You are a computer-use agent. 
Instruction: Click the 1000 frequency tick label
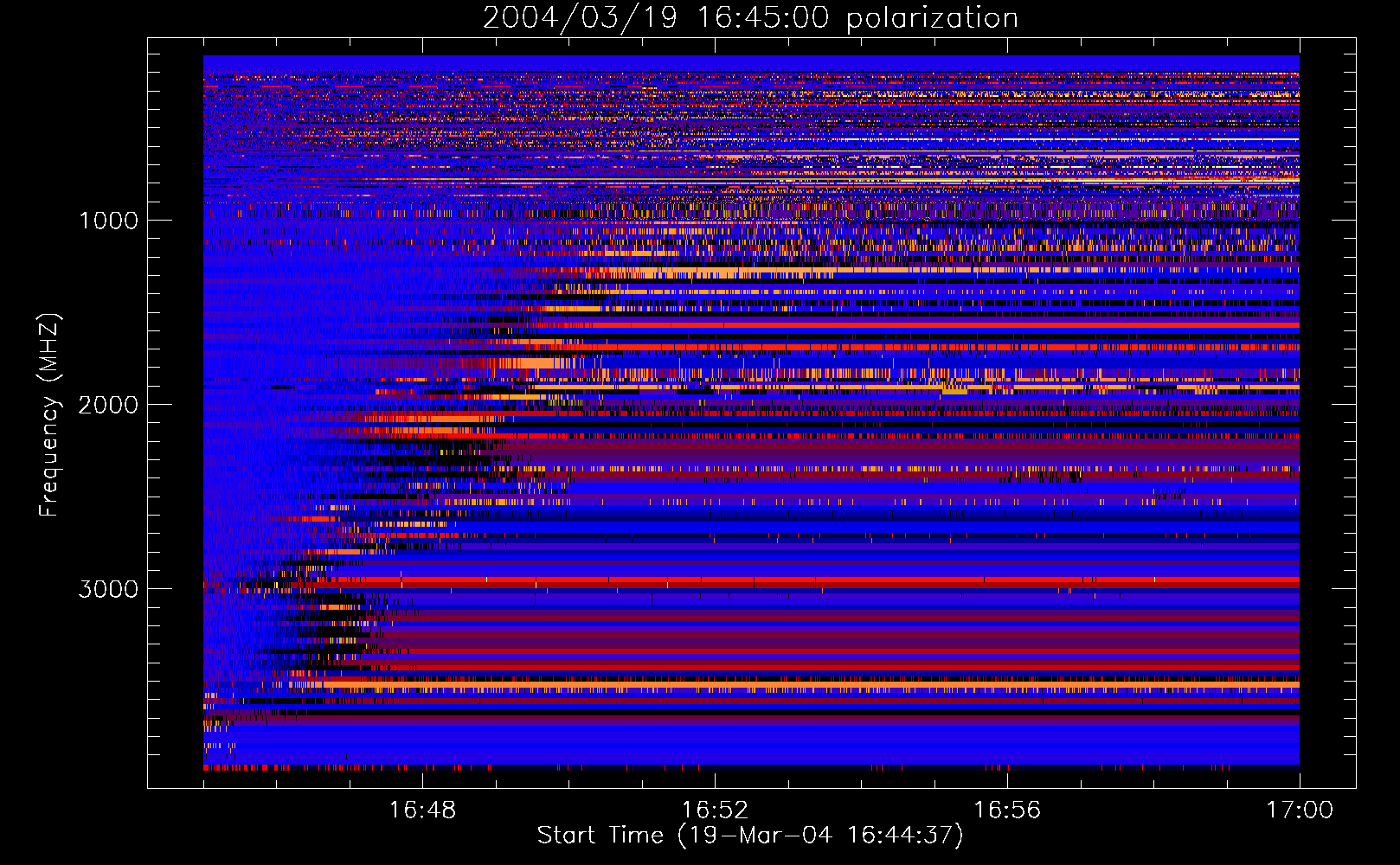109,221
